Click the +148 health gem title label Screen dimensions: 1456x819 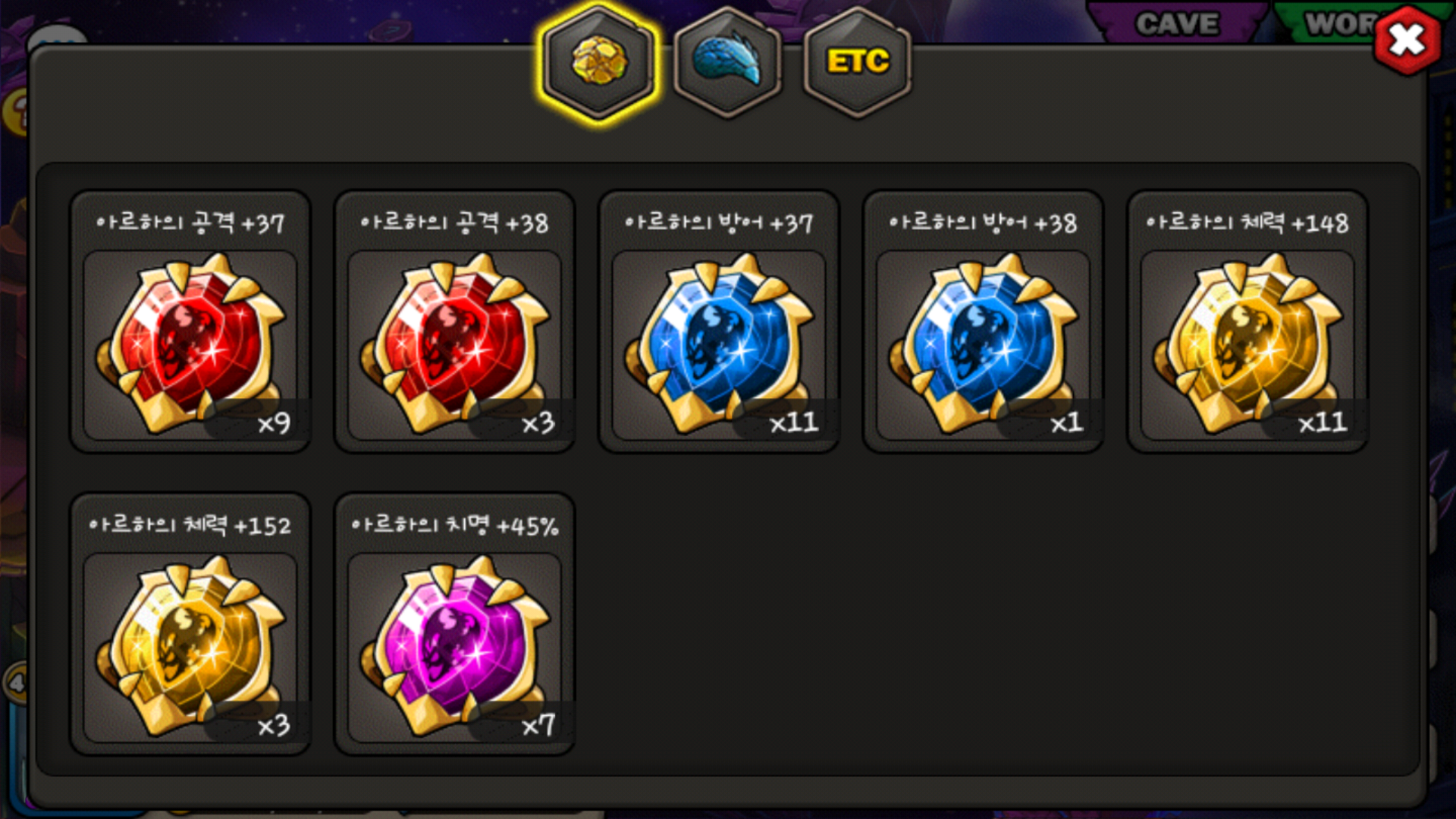(1247, 223)
